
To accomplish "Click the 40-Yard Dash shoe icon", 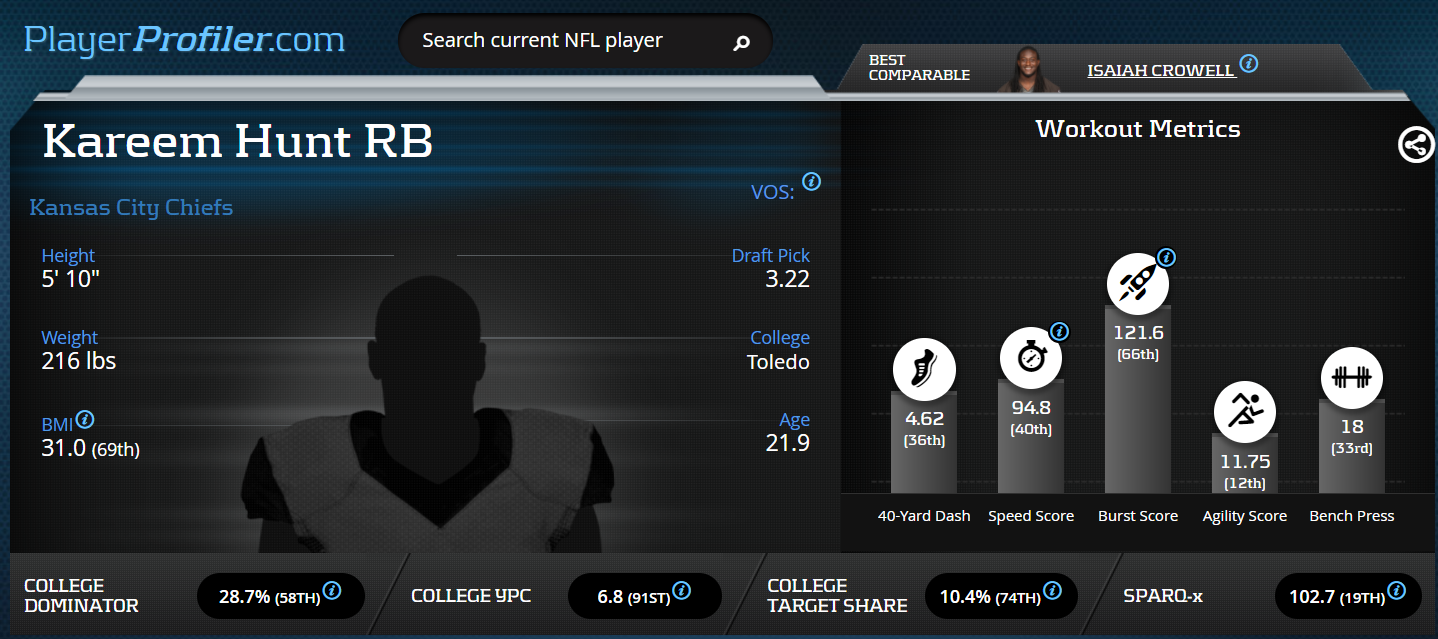I will point(923,370).
